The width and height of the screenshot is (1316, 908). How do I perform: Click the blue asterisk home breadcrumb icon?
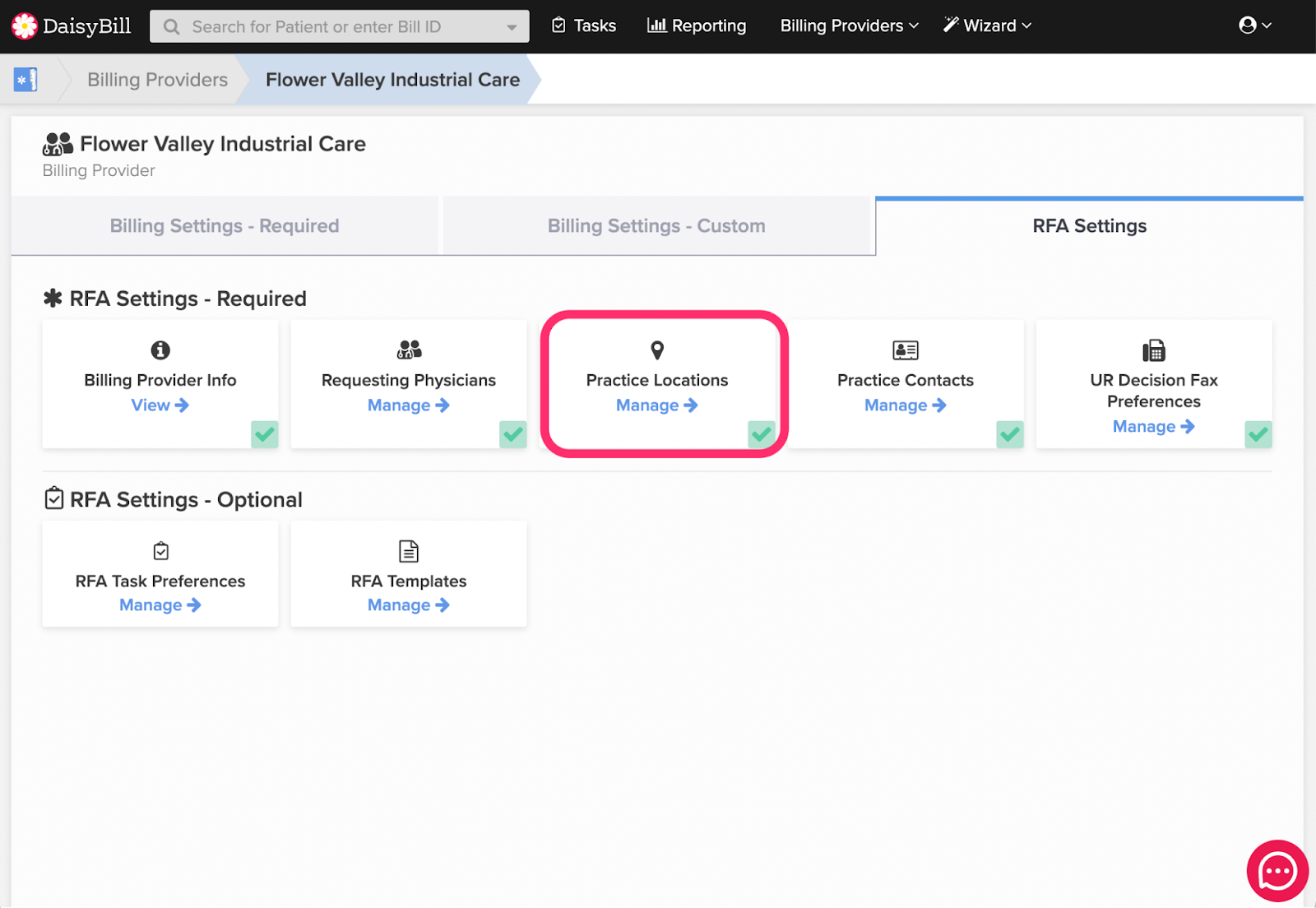tap(25, 80)
